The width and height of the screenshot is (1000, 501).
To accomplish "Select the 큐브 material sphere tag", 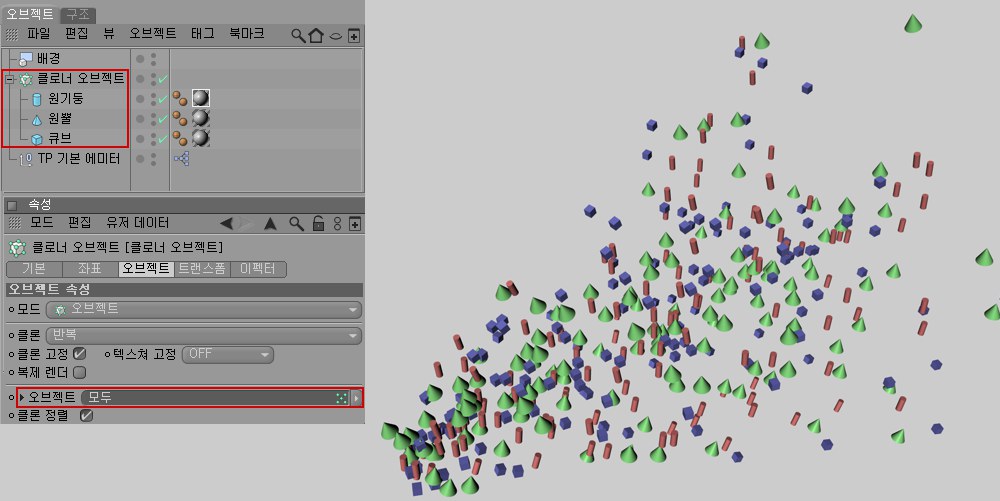I will (201, 138).
